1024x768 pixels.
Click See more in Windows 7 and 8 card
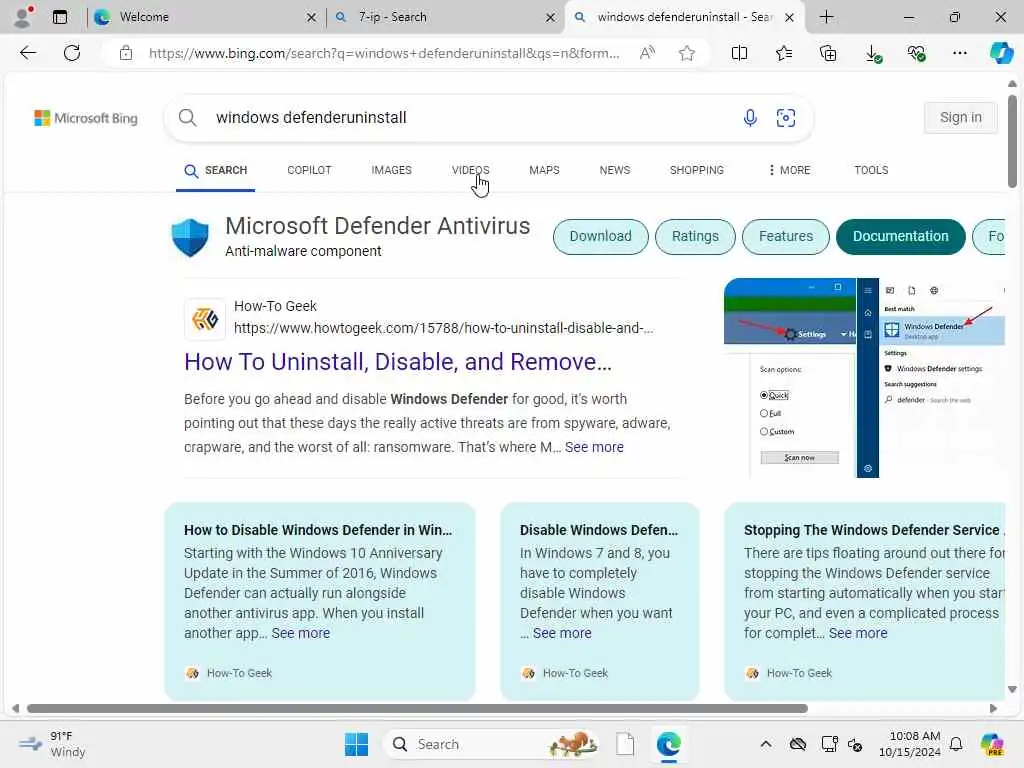point(562,633)
